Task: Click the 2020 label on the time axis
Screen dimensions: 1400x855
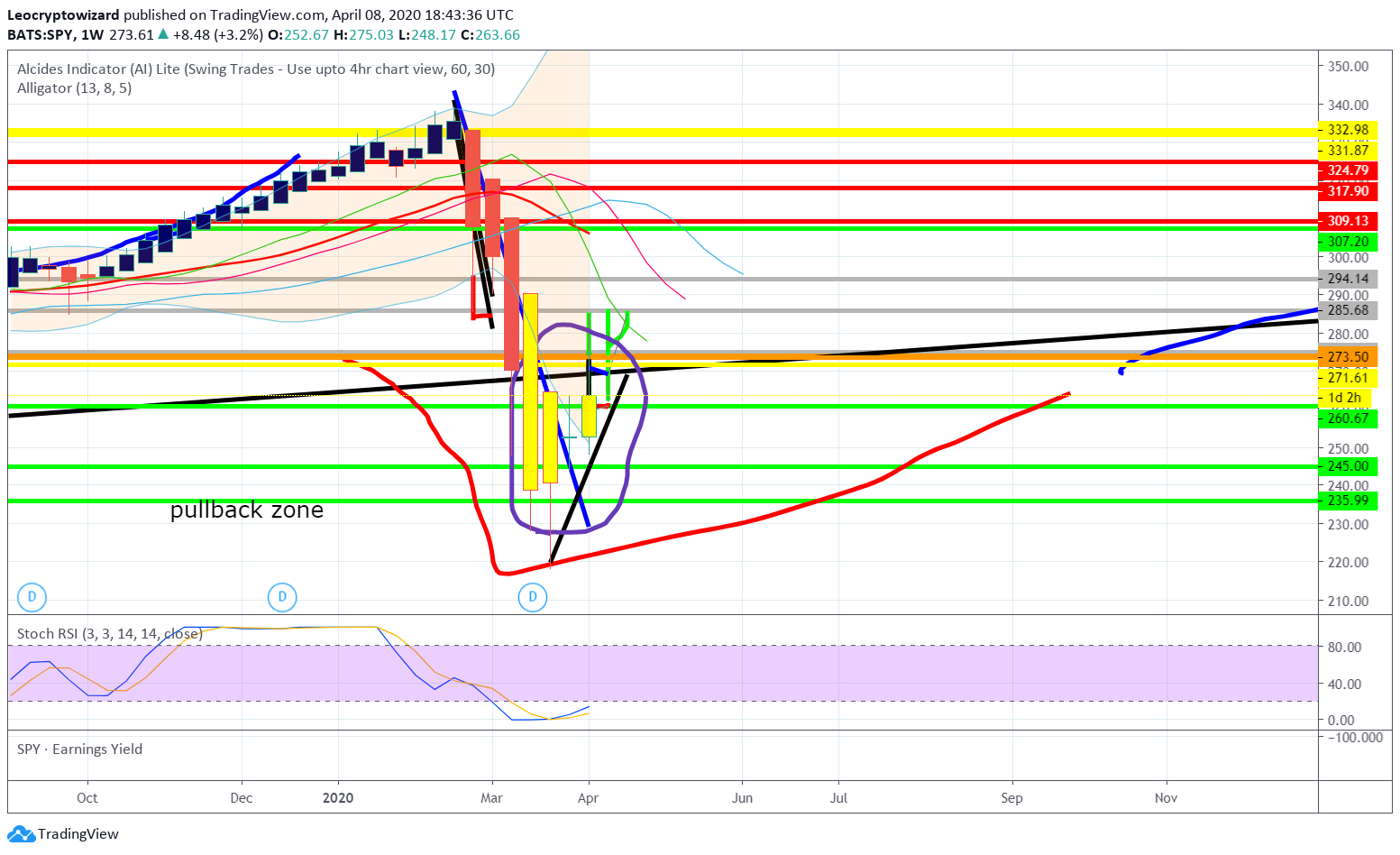Action: (x=338, y=798)
